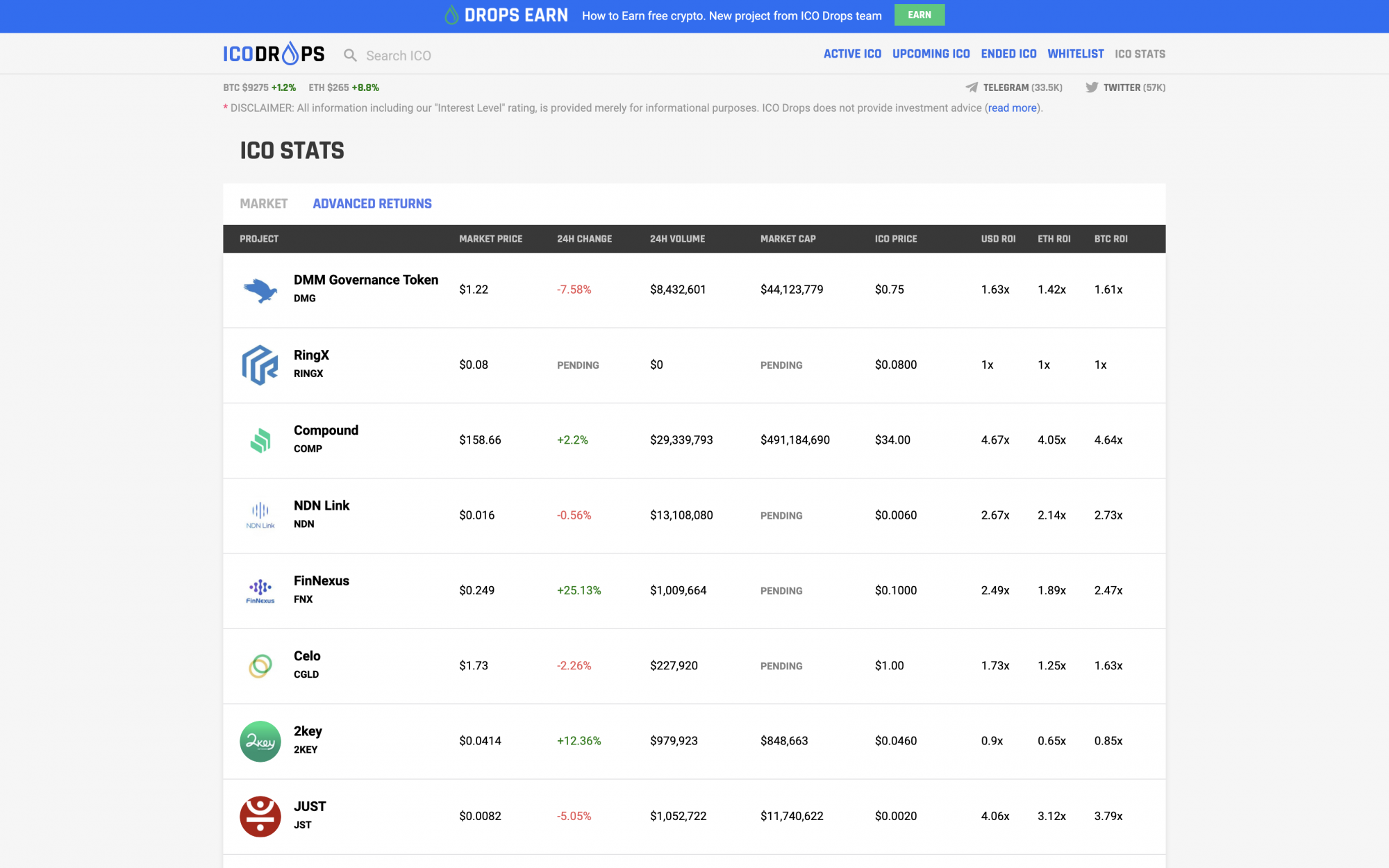
Task: Click JUST 4.06x USD ROI value
Action: (x=995, y=817)
